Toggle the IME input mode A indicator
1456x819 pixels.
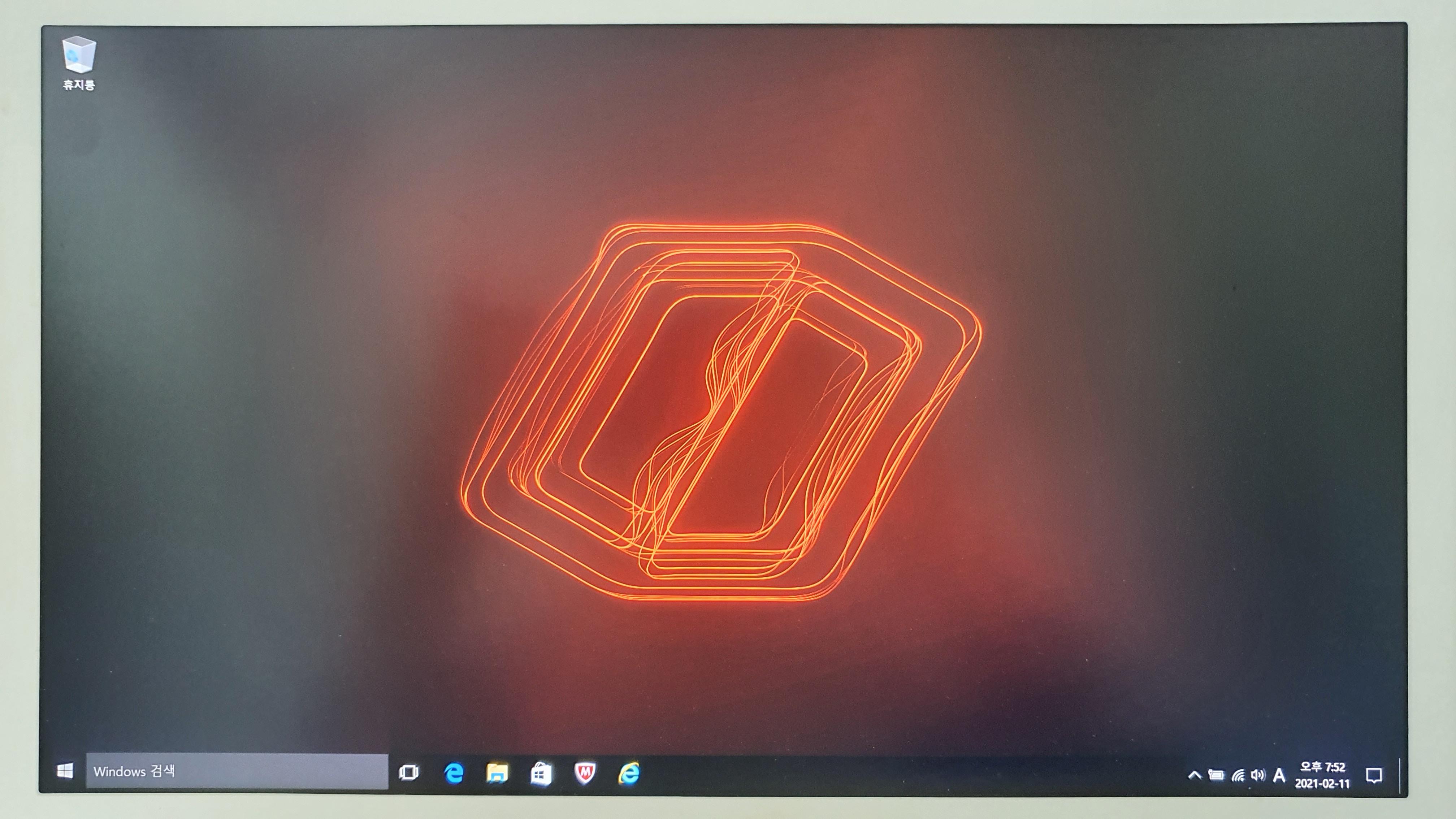pos(1279,775)
